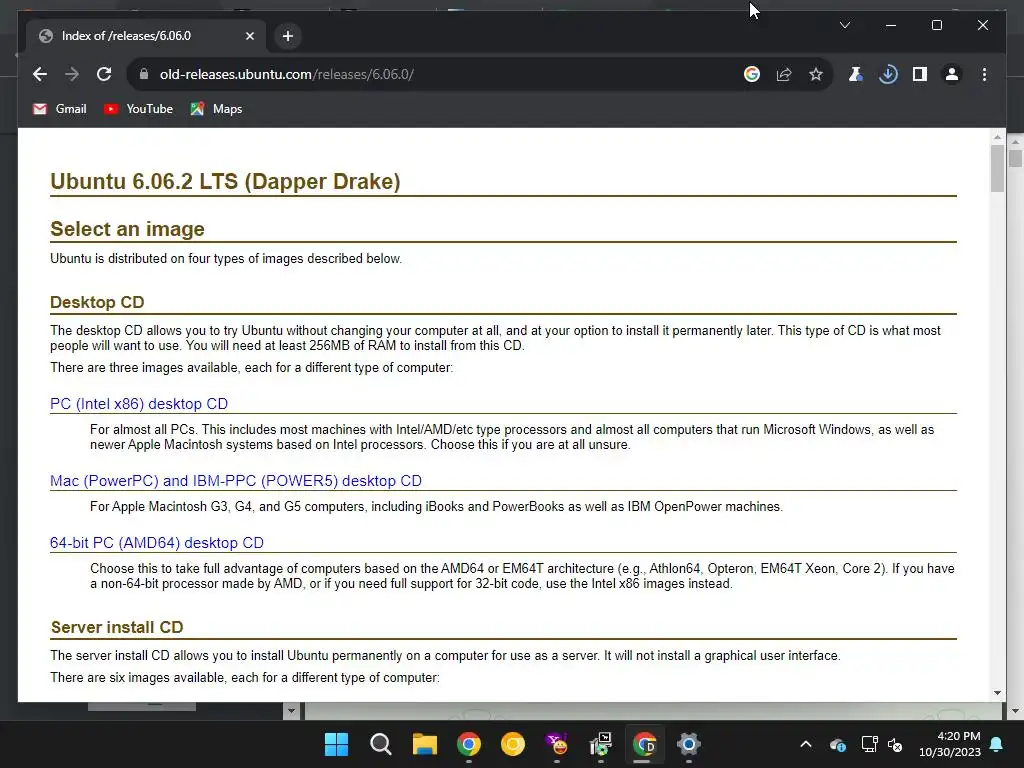Click the Desktop CD heading
Screen dimensions: 1024x768
click(97, 302)
